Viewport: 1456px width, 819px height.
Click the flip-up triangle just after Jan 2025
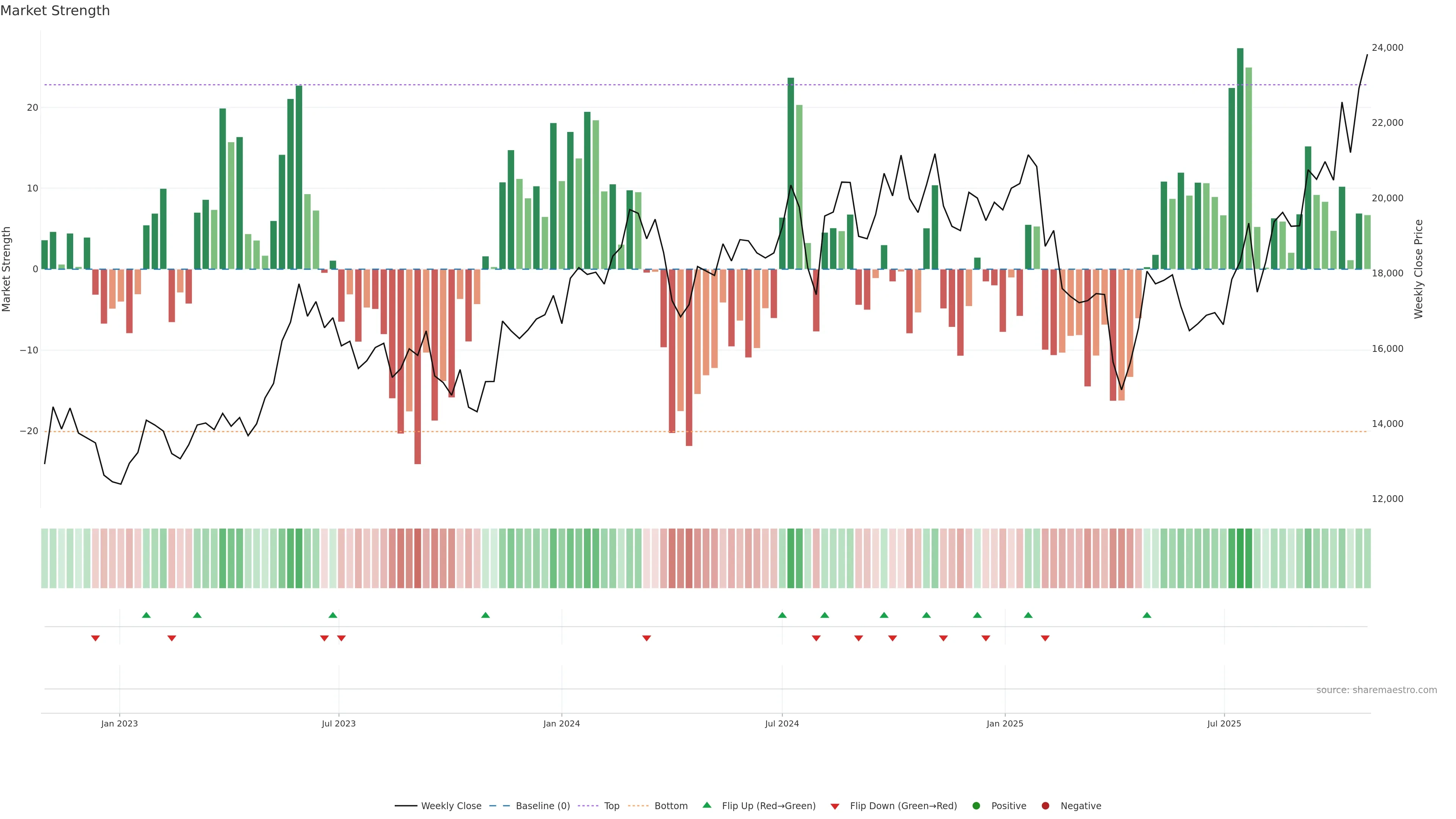coord(1028,615)
